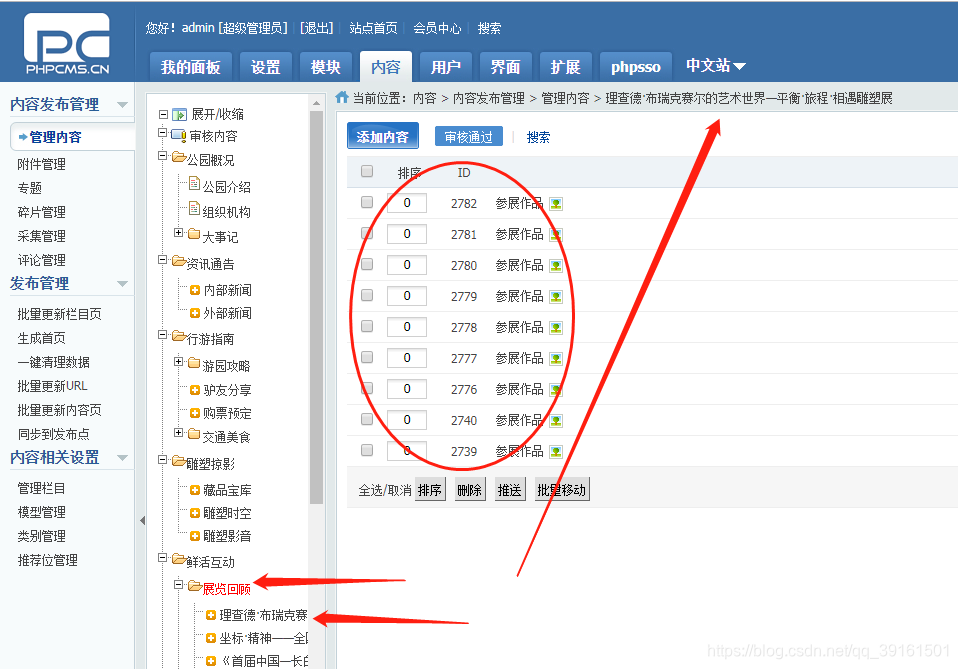Open the 中文站 dropdown menu
The image size is (958, 669).
(714, 65)
